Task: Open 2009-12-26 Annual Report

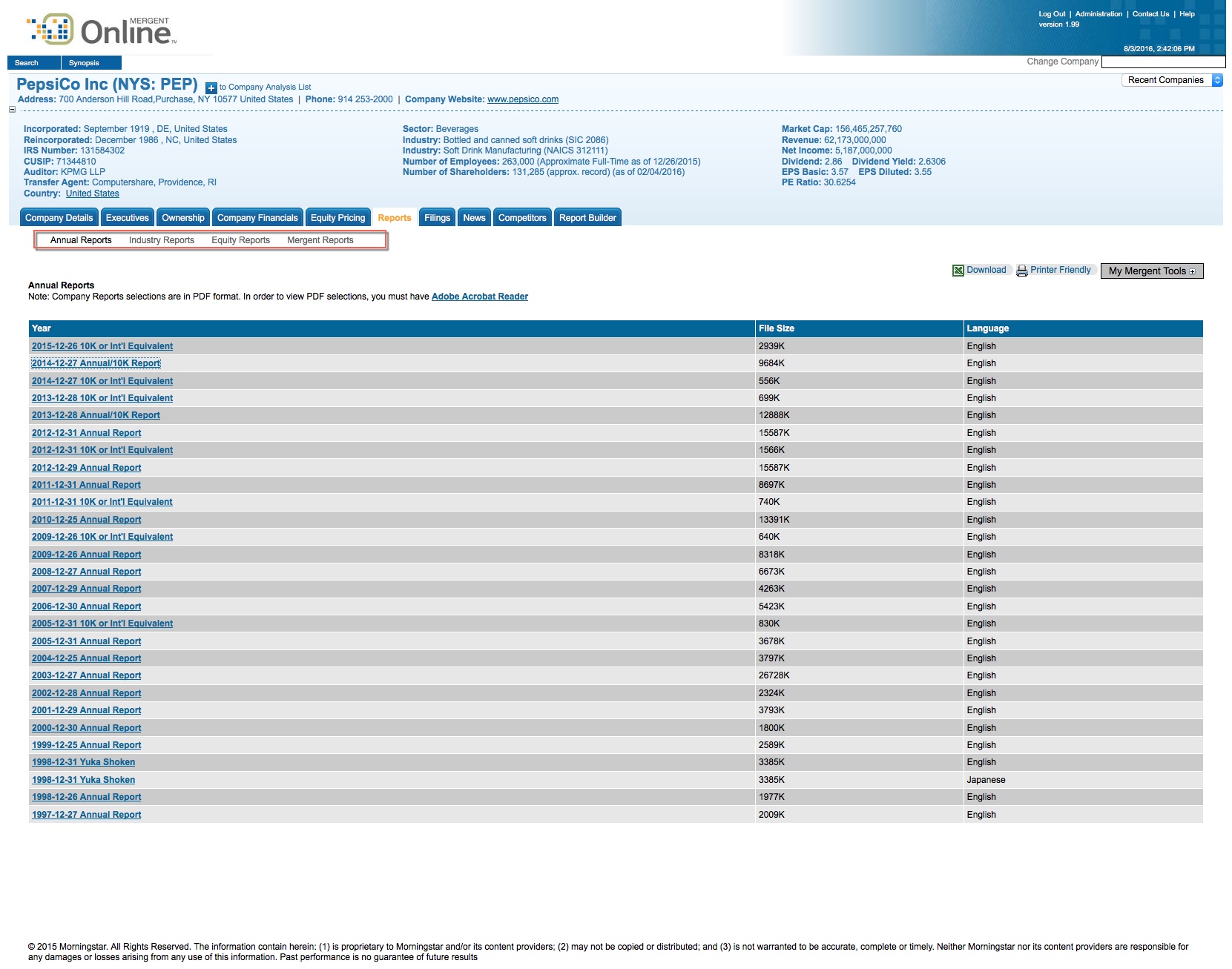Action: point(87,555)
